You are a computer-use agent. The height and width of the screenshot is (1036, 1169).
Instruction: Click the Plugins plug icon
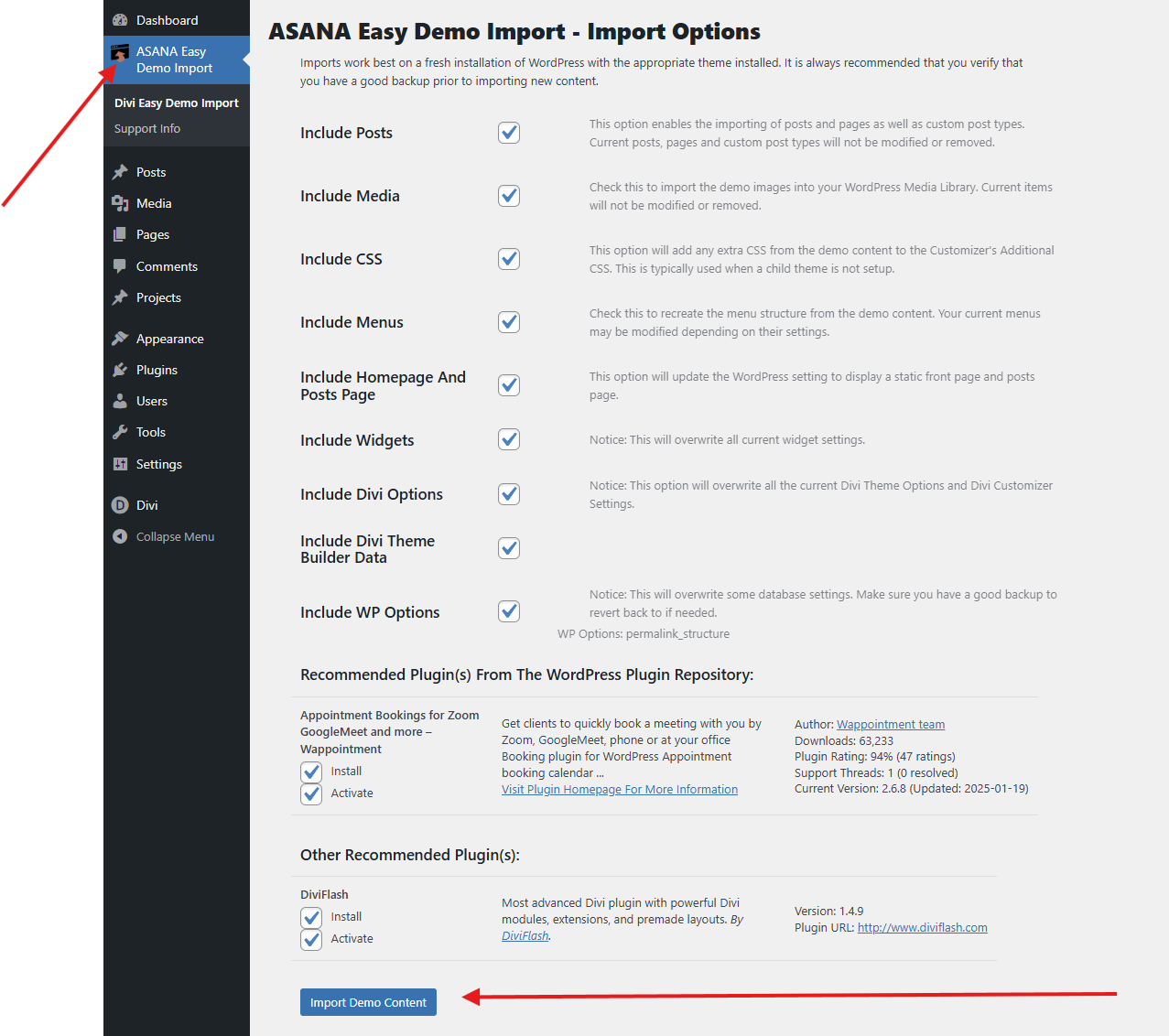coord(120,370)
